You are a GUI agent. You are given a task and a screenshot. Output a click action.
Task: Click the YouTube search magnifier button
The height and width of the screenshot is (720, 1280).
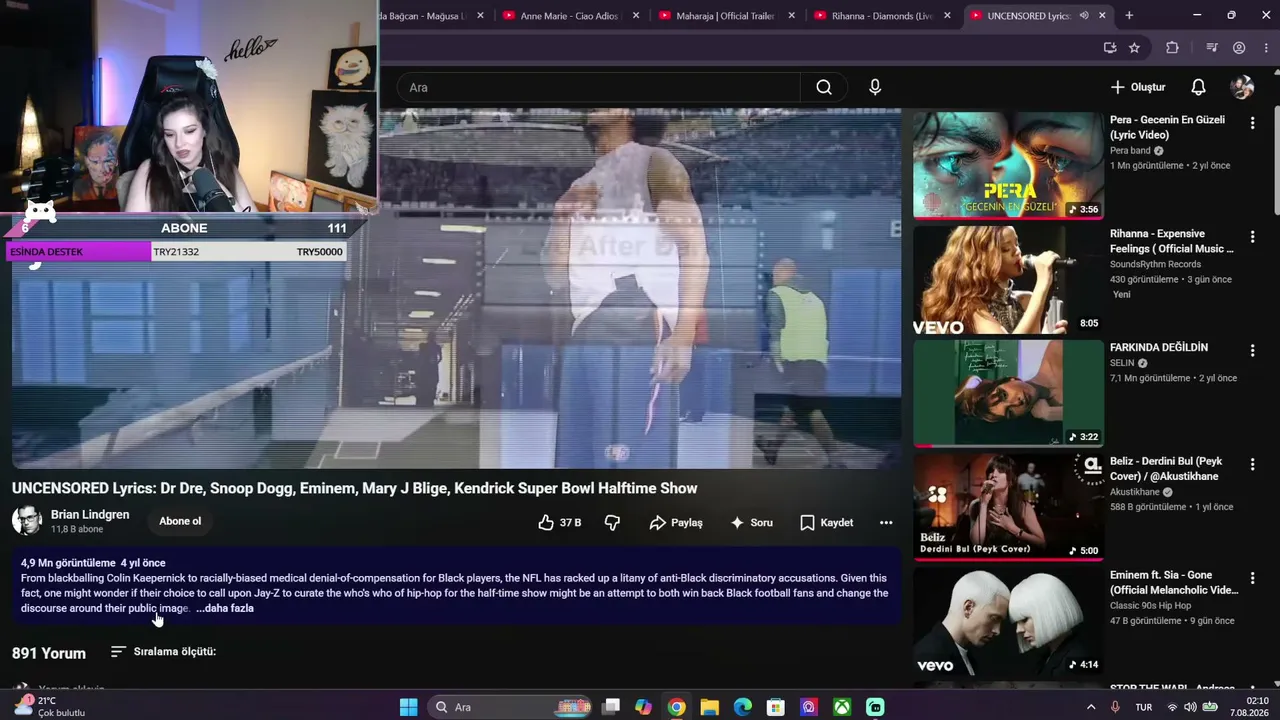point(824,87)
